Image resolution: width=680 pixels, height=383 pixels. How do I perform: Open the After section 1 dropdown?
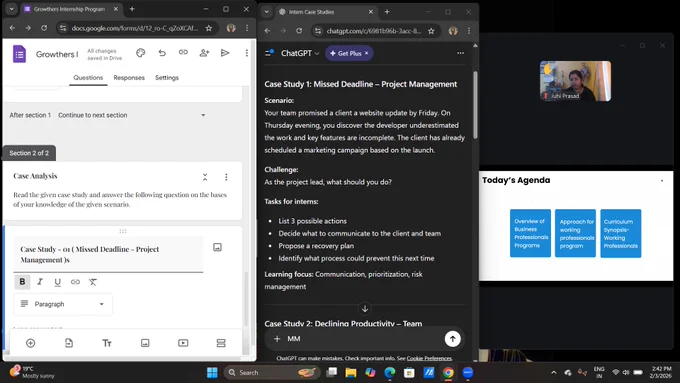tap(132, 115)
